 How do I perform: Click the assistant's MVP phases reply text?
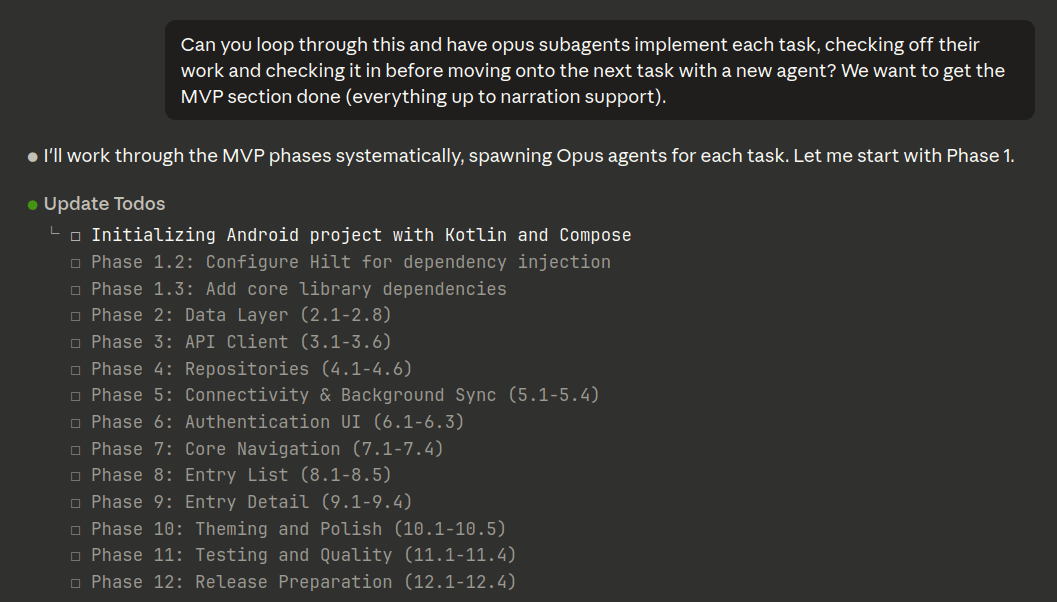coord(528,156)
